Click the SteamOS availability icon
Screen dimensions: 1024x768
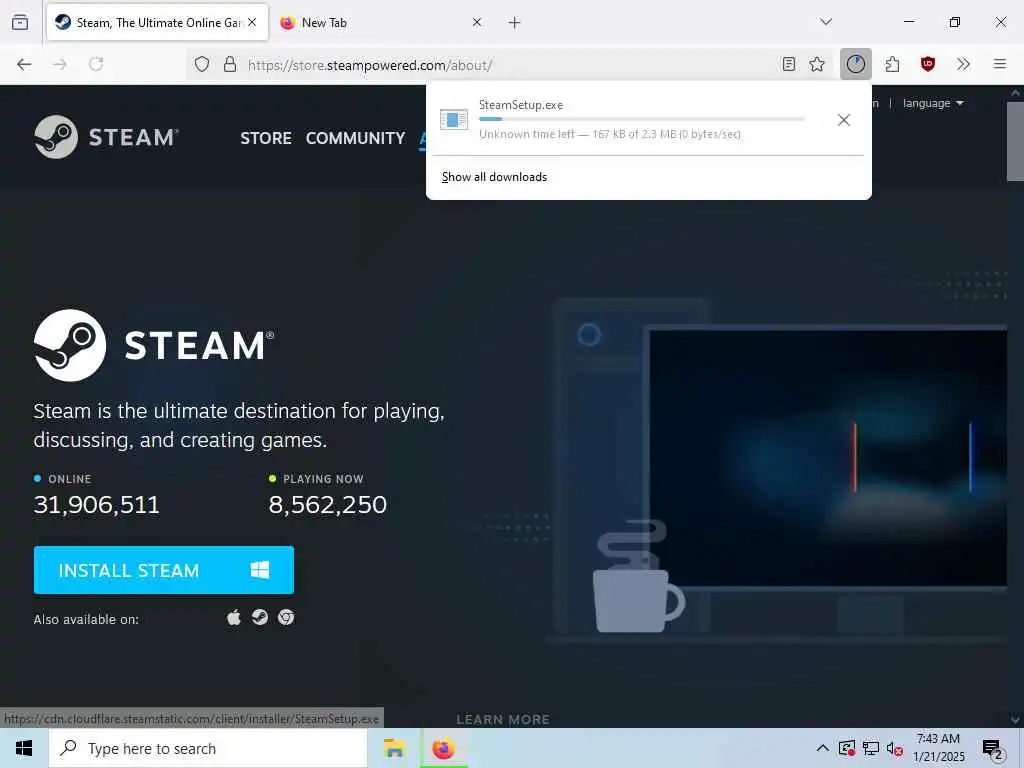tap(260, 617)
